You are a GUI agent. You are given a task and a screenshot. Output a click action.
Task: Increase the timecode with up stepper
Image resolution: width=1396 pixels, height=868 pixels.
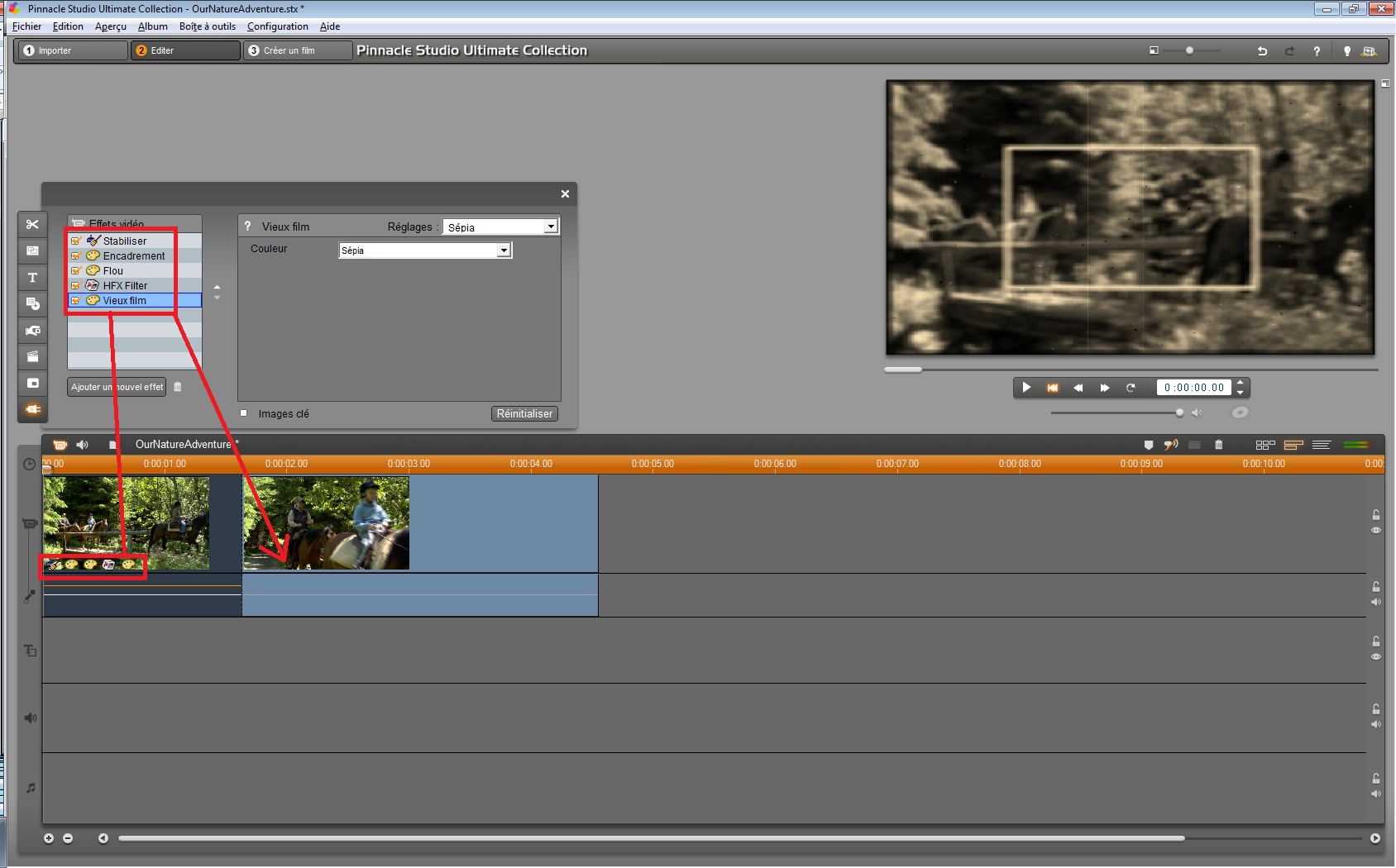(1240, 383)
